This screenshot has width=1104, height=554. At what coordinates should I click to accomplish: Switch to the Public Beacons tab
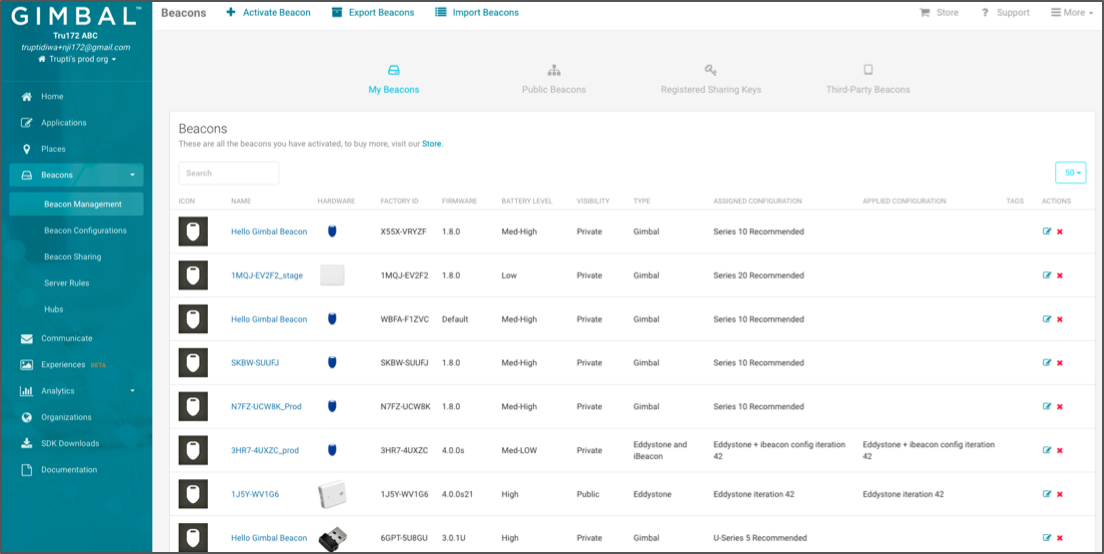point(553,80)
